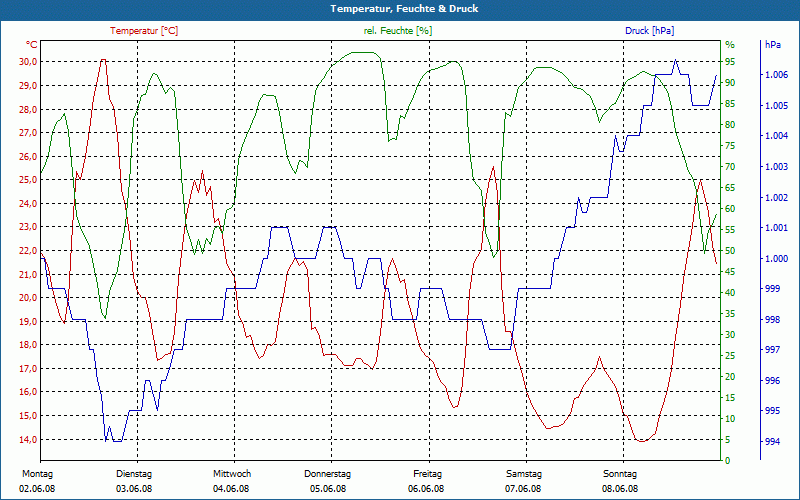Click the green "10" humidity axis value
Screen dimensions: 800x500
[x=730, y=419]
